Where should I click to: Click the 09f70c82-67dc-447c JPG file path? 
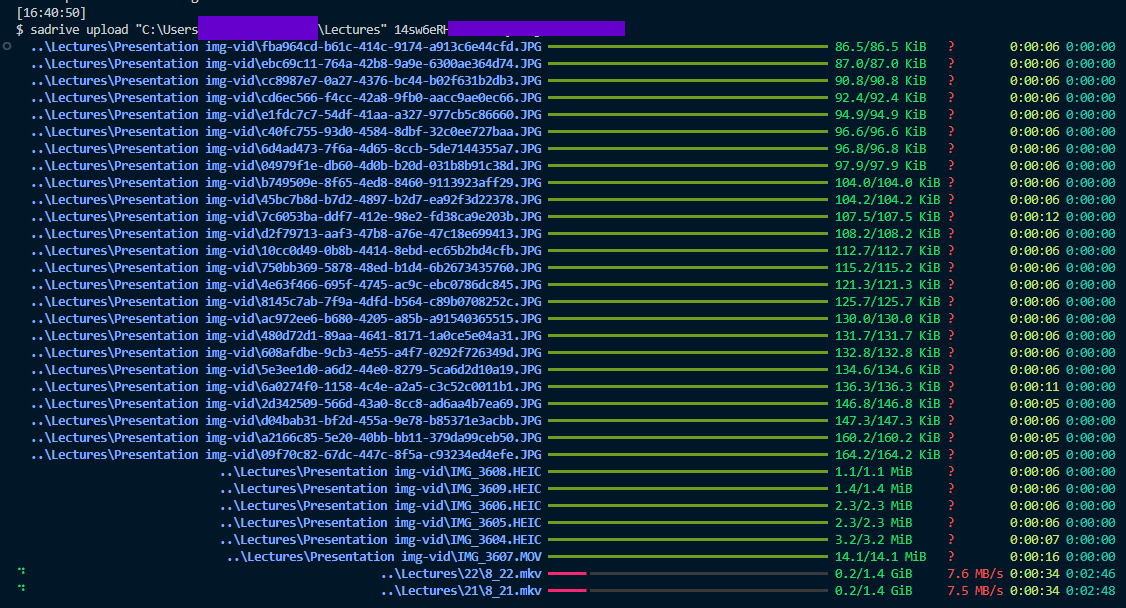coord(286,454)
